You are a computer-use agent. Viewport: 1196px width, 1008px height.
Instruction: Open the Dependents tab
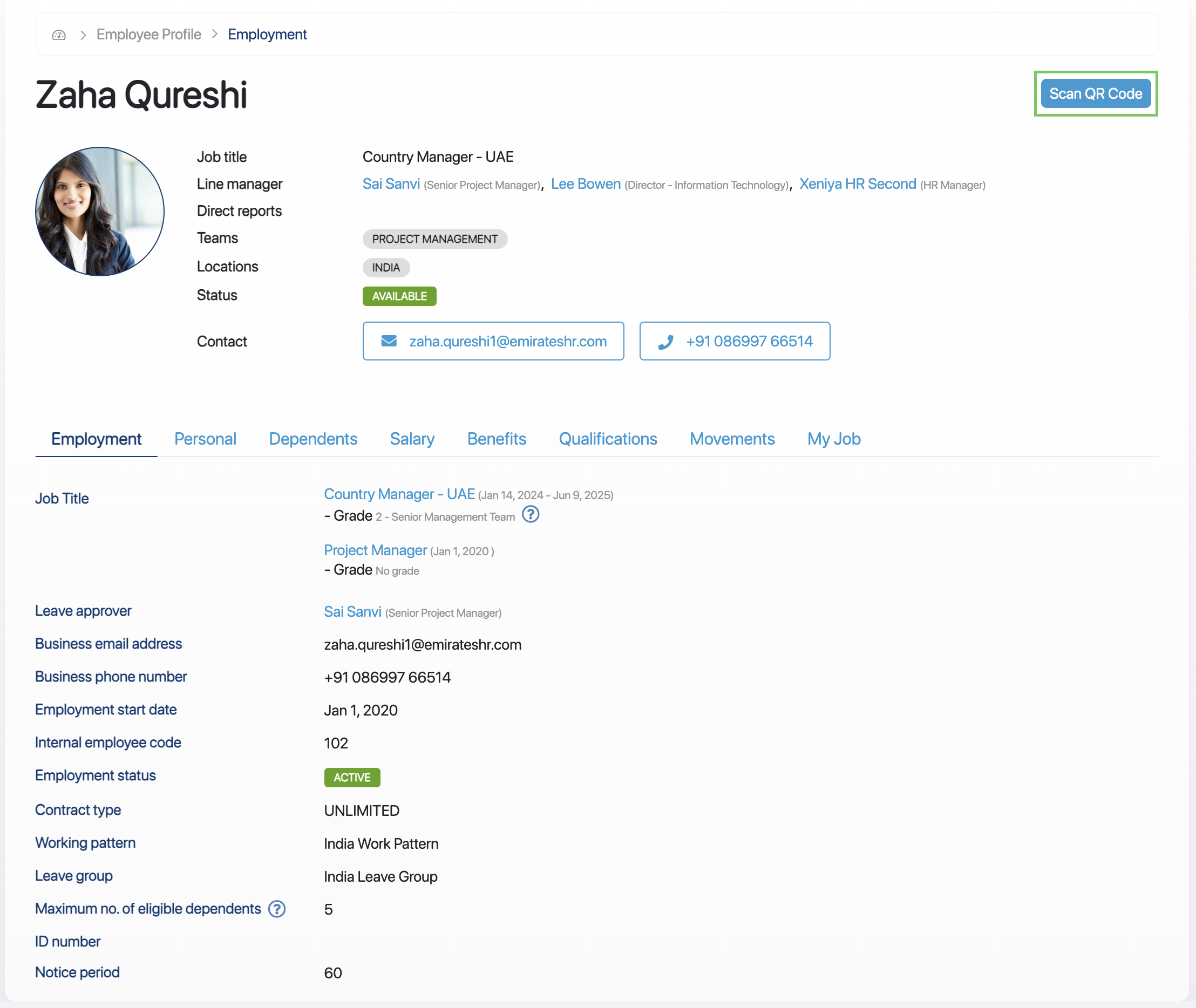pyautogui.click(x=312, y=439)
